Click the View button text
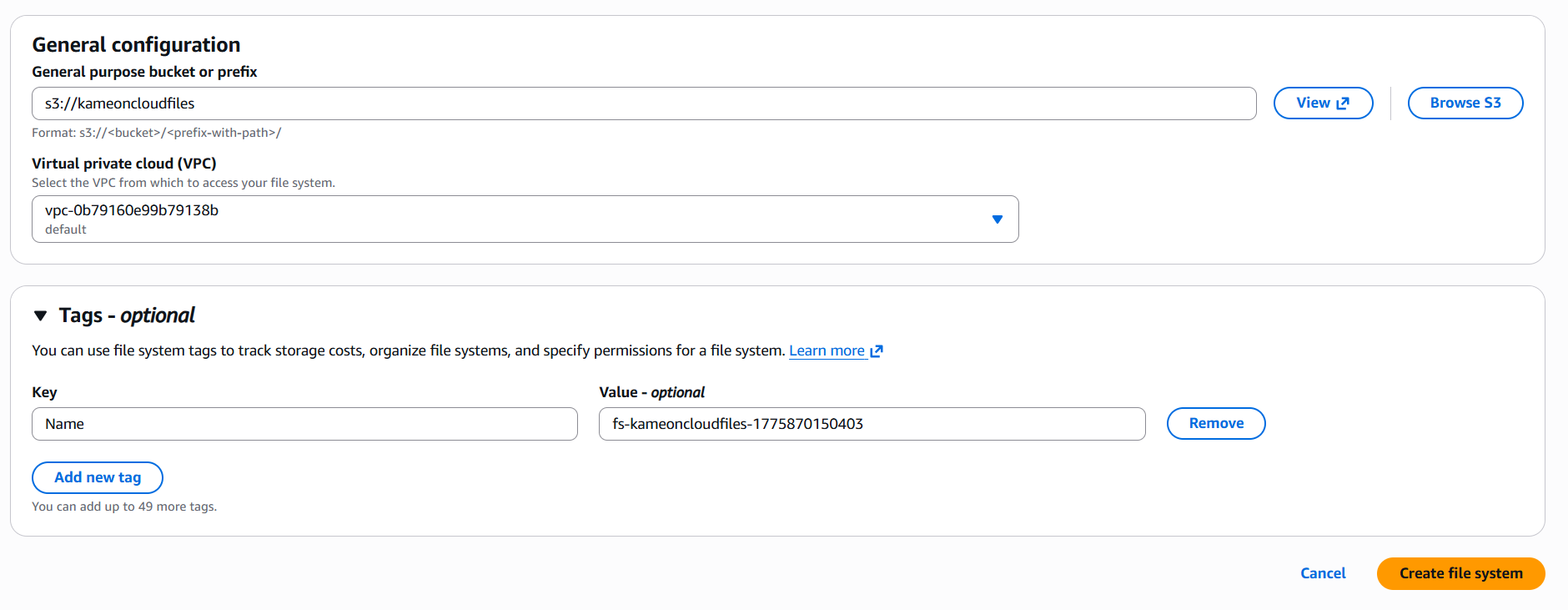The height and width of the screenshot is (610, 1568). tap(1313, 103)
